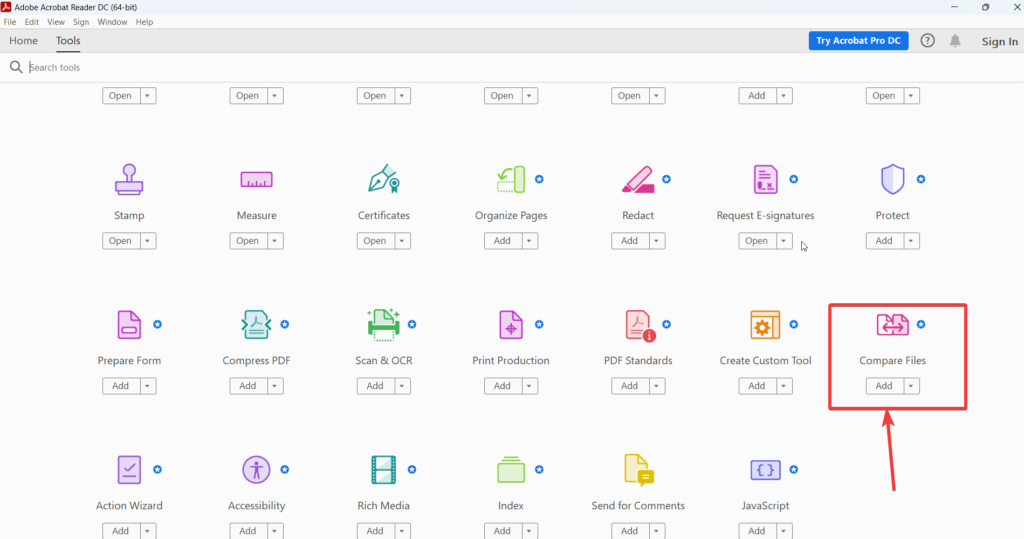1024x539 pixels.
Task: Open the View menu
Action: coord(56,22)
